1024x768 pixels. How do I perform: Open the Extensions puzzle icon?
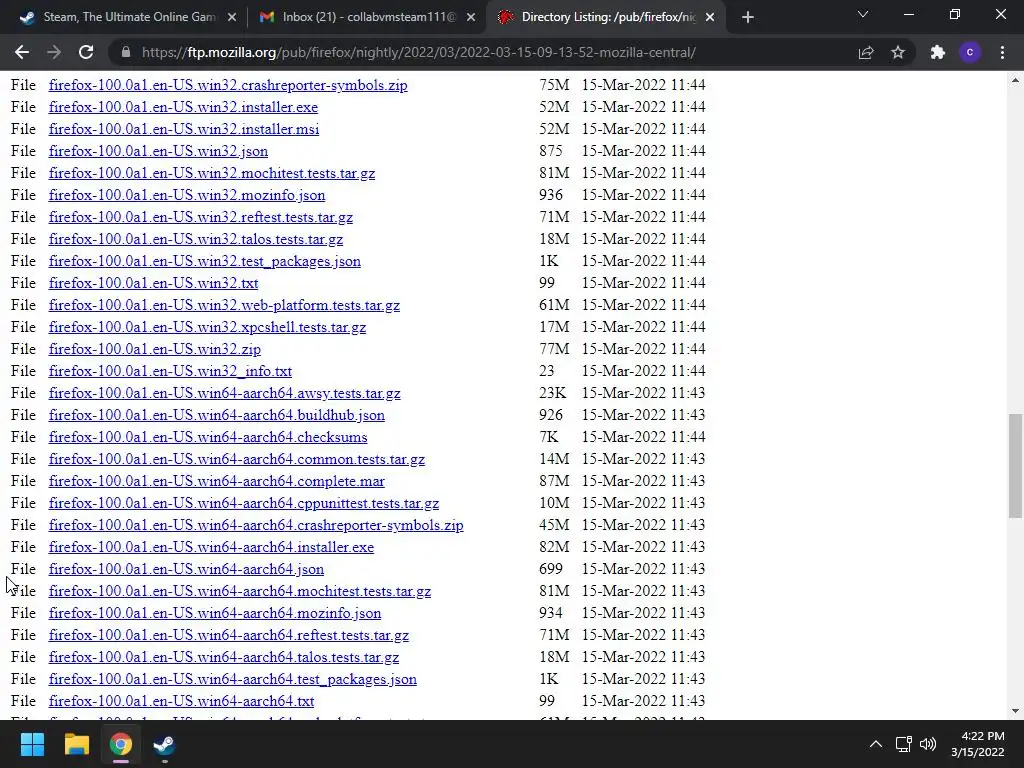coord(938,52)
